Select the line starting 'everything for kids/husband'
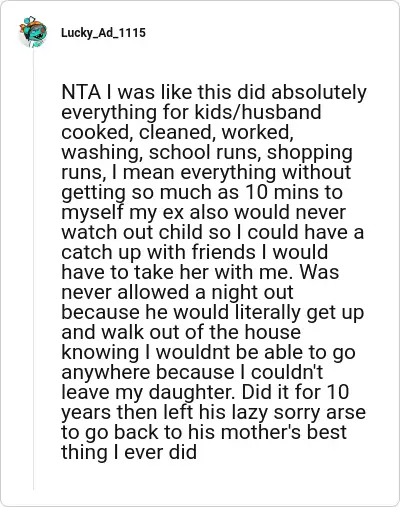The height and width of the screenshot is (507, 400). (x=191, y=112)
